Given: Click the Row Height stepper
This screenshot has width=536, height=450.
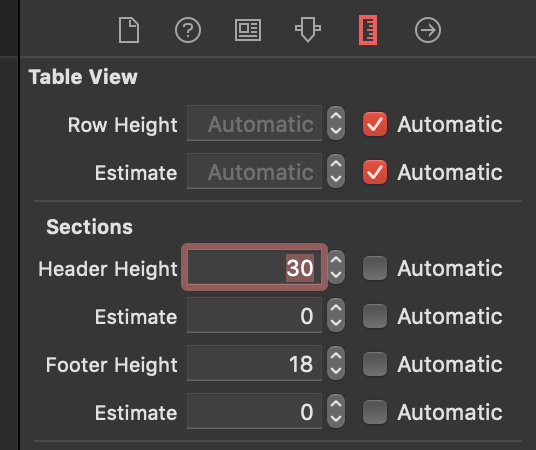Looking at the screenshot, I should 336,123.
